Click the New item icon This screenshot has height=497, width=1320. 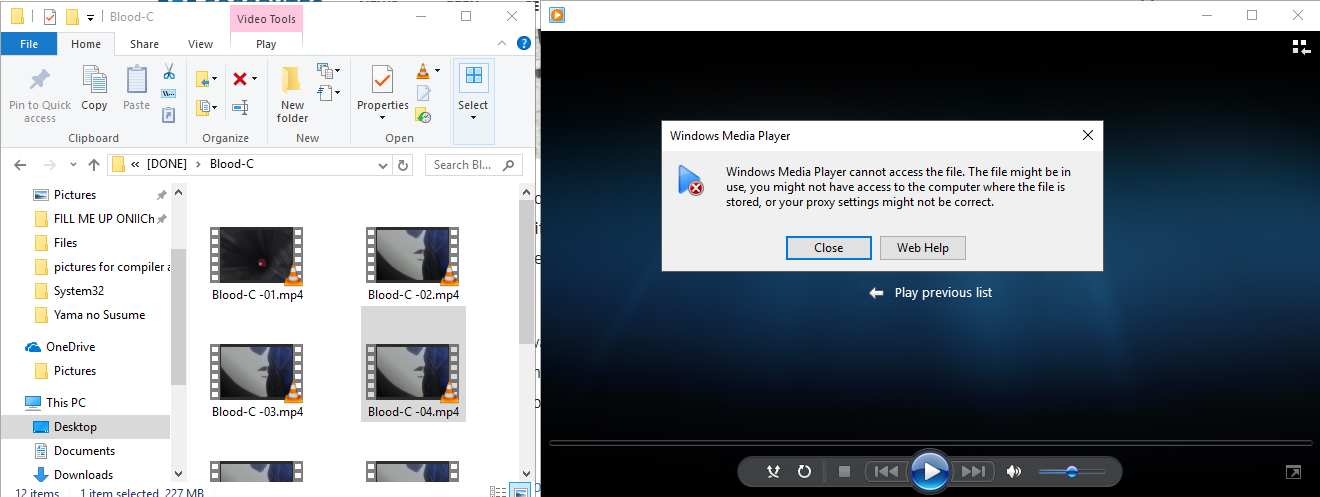click(324, 72)
